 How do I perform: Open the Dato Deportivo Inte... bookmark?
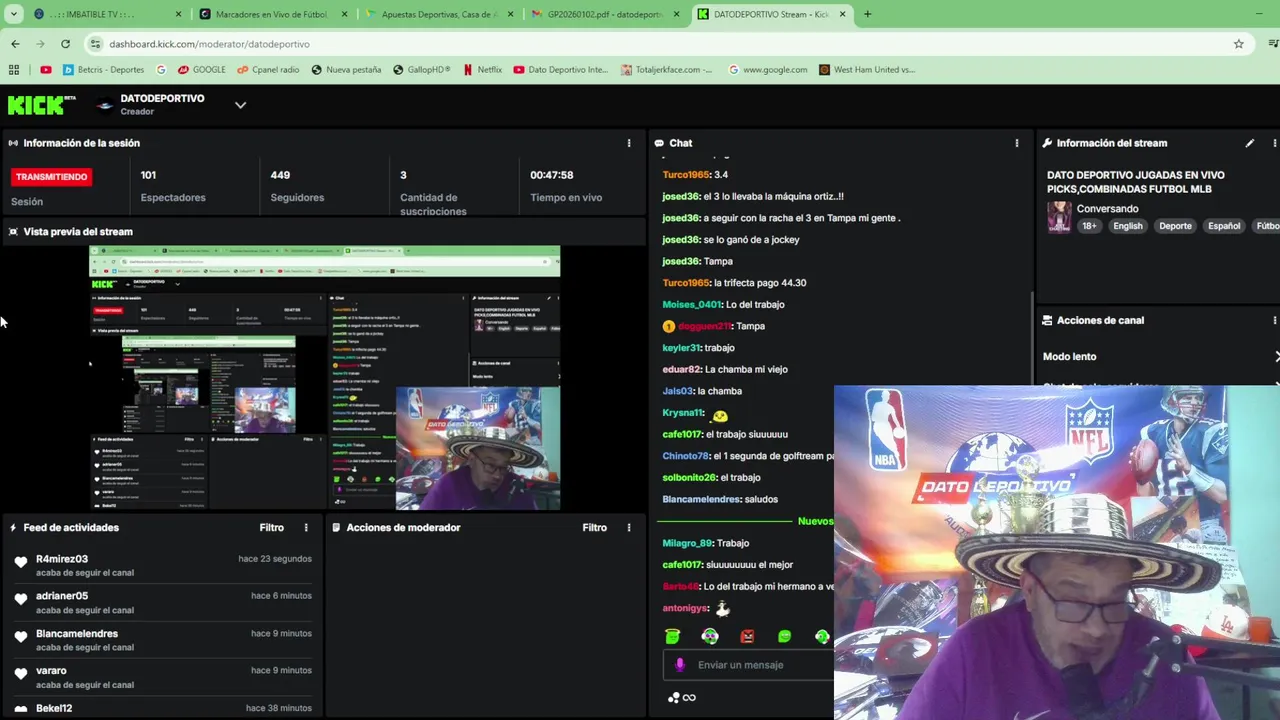560,70
